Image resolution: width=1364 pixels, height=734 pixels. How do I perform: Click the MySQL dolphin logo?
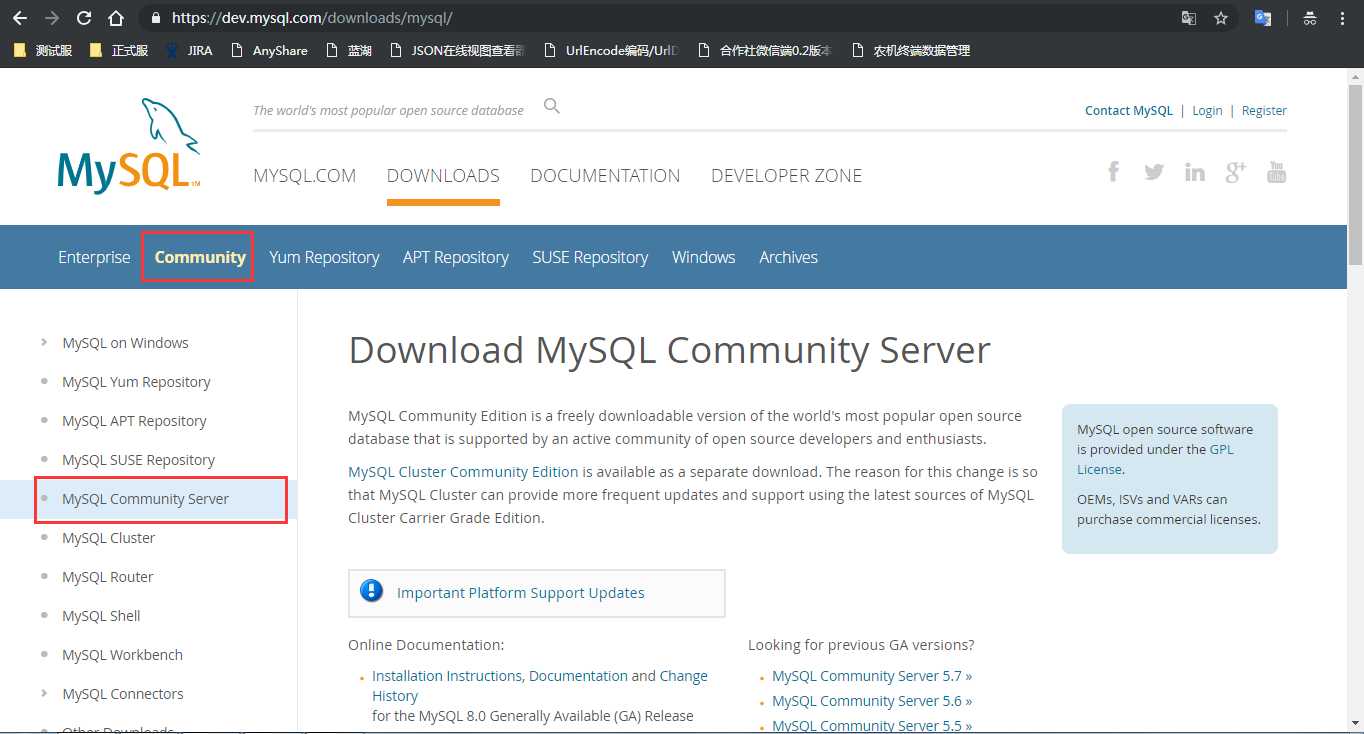[129, 145]
